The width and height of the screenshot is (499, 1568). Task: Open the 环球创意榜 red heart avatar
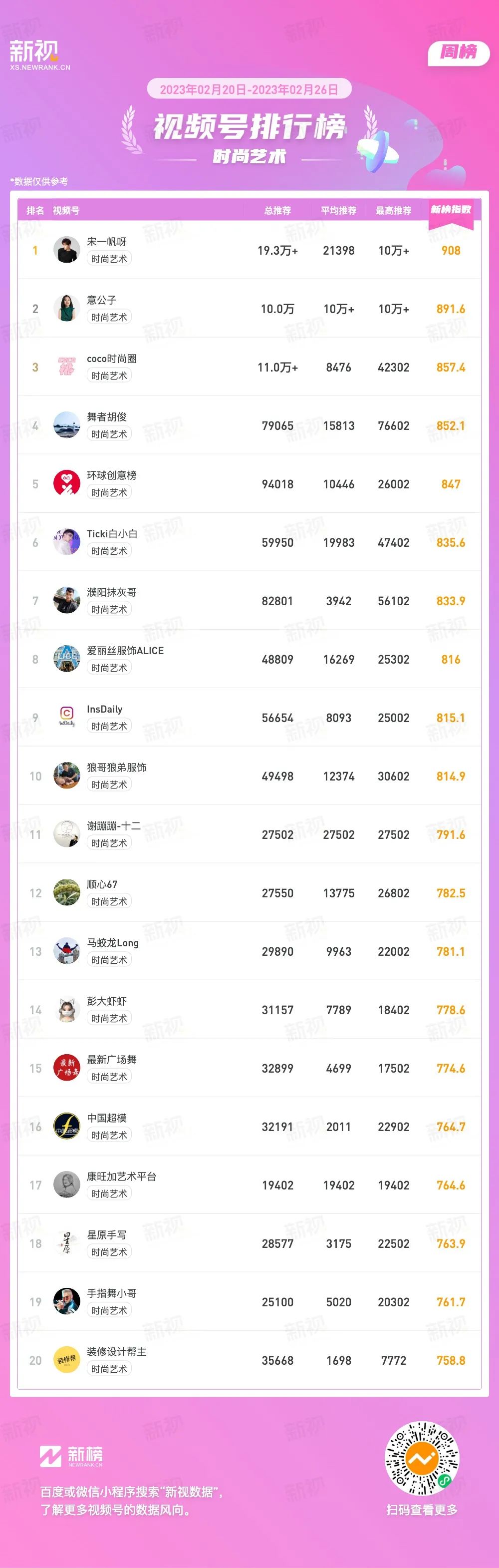pos(67,483)
